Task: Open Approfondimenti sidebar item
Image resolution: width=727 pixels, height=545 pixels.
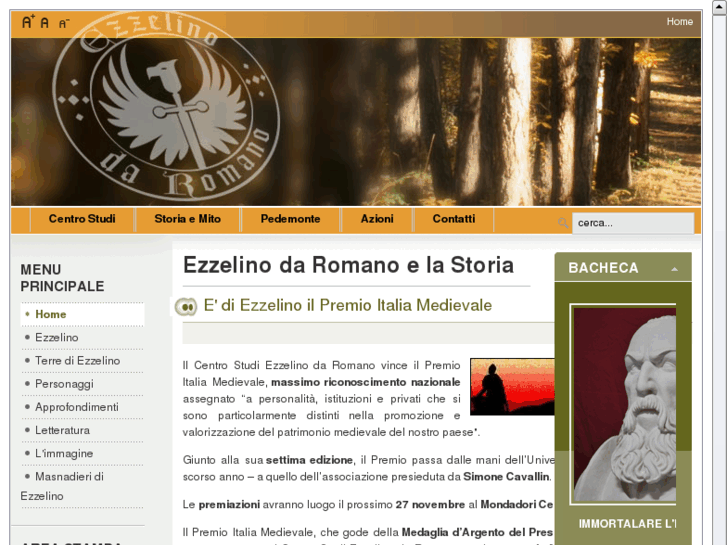Action: pos(77,407)
